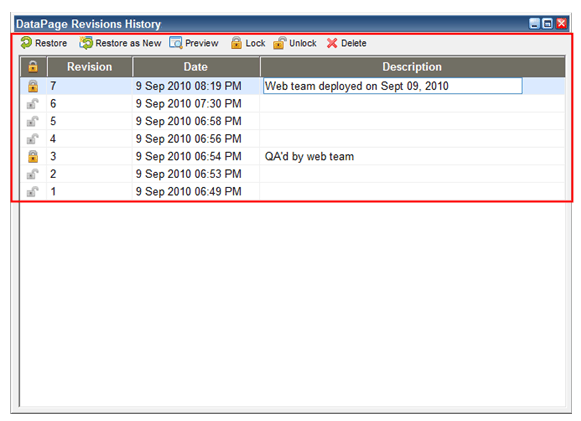Viewport: 581px width, 421px height.
Task: Click the Restore toolbar icon
Action: click(x=26, y=43)
